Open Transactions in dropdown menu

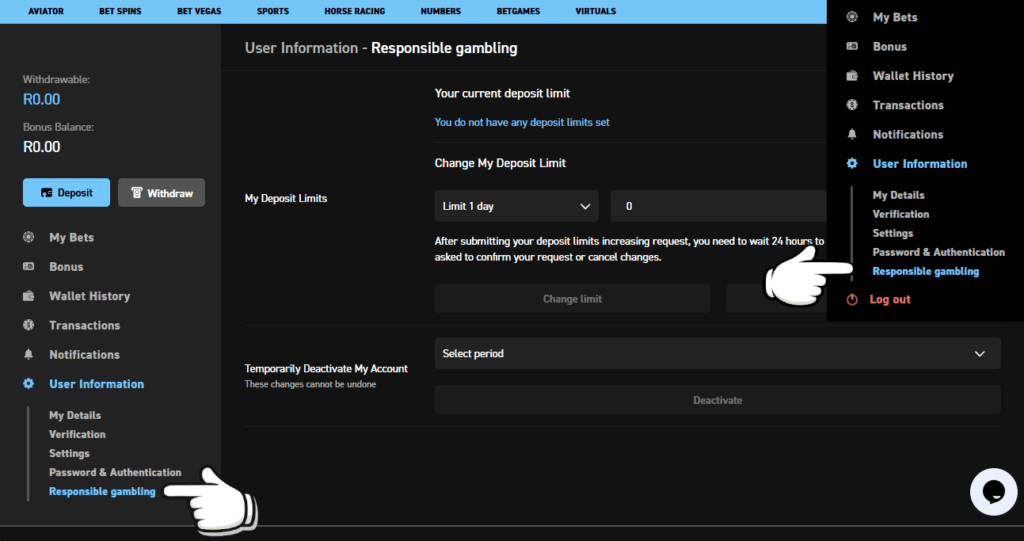(x=908, y=105)
